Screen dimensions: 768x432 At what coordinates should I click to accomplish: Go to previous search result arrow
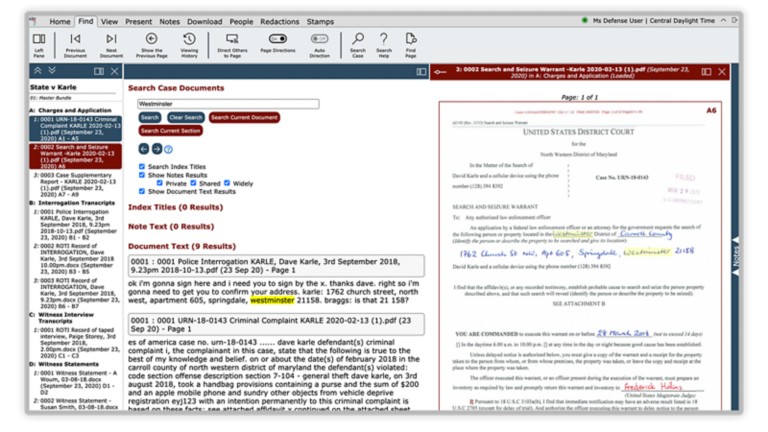pyautogui.click(x=144, y=149)
